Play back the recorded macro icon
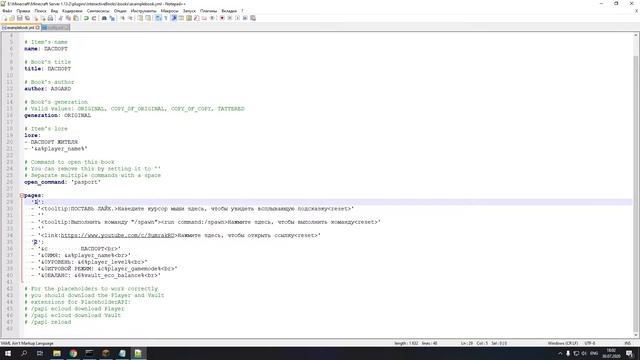 click(237, 18)
